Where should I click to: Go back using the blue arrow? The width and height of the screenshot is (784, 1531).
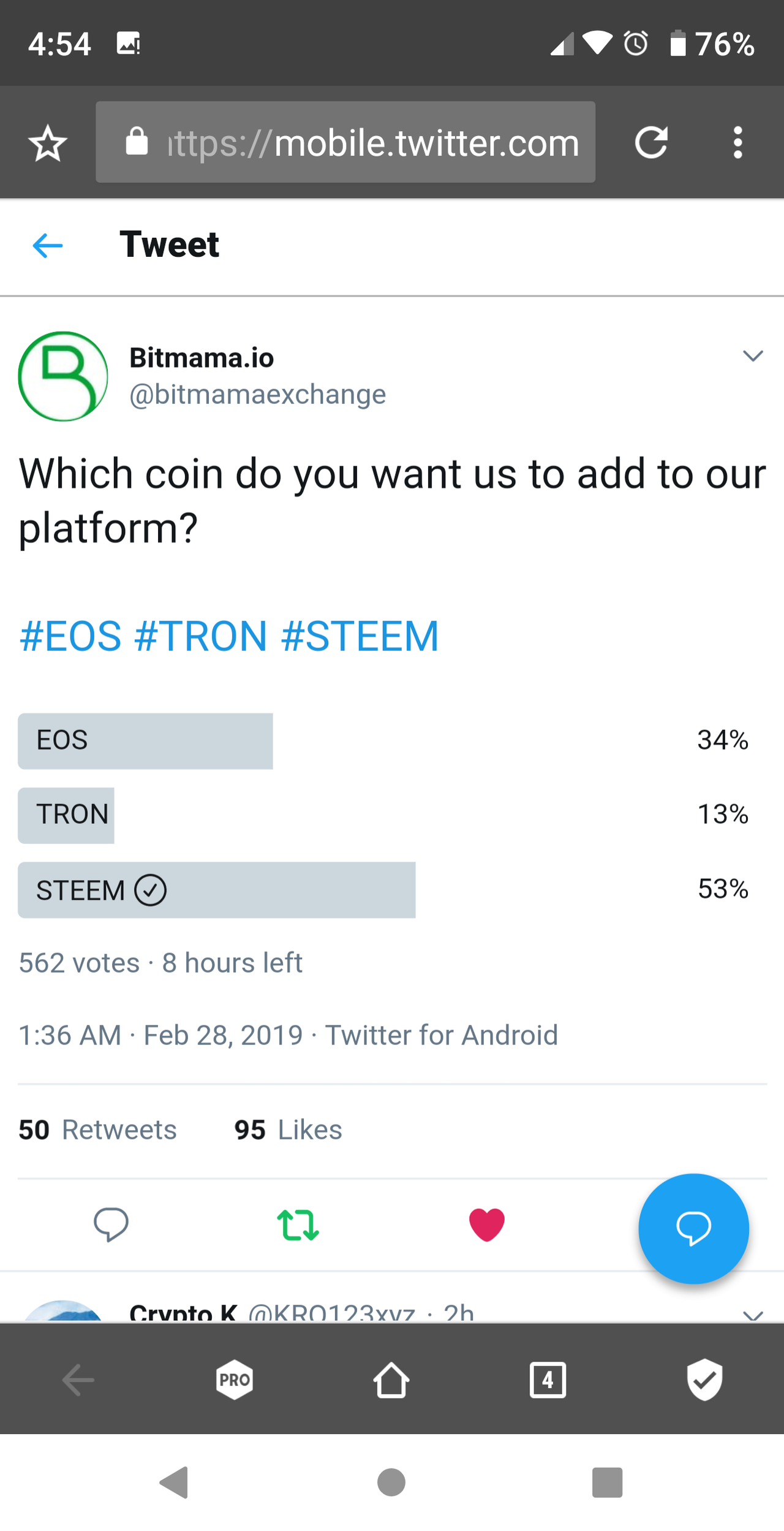point(48,246)
